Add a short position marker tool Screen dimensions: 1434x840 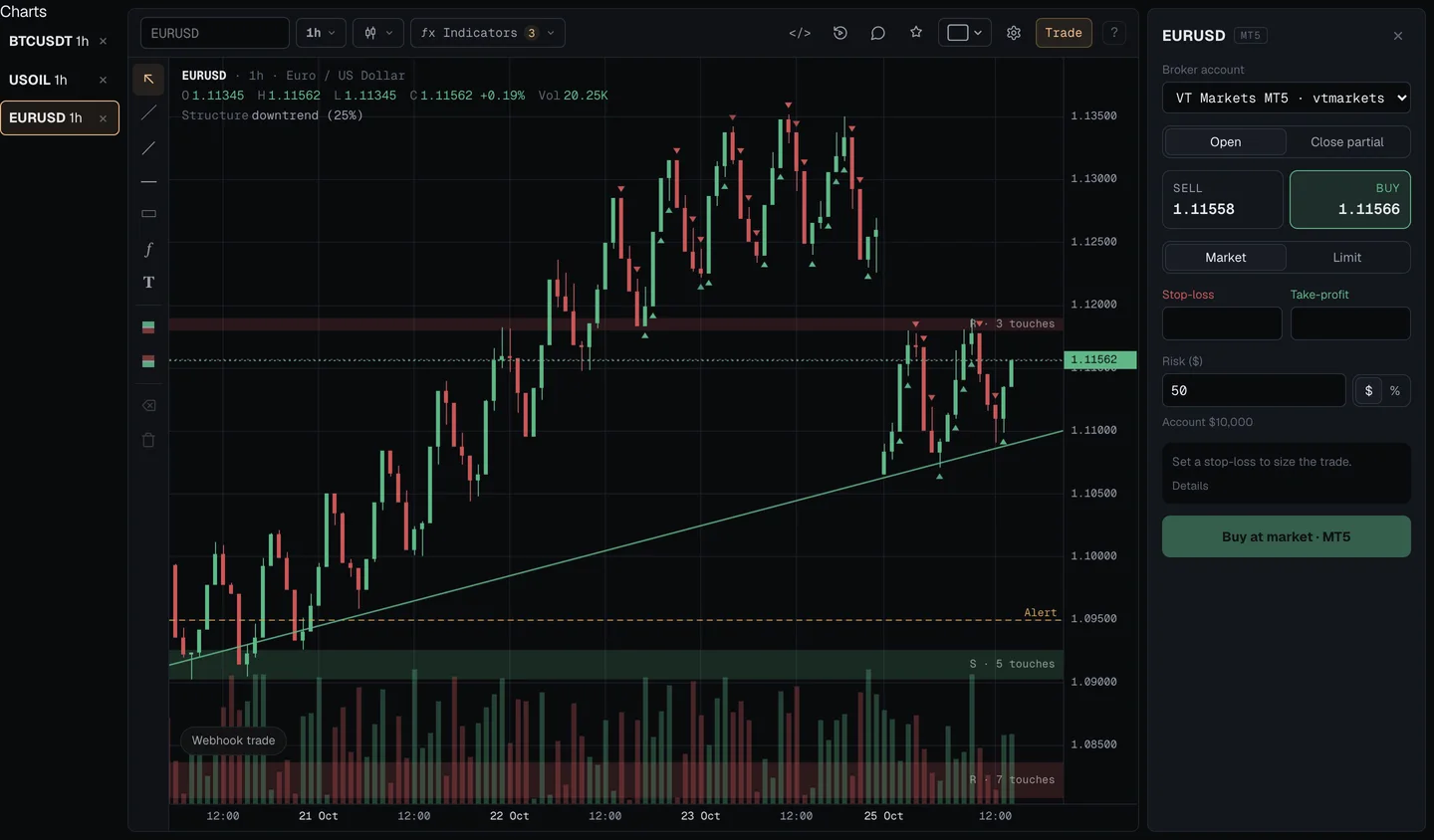click(148, 361)
